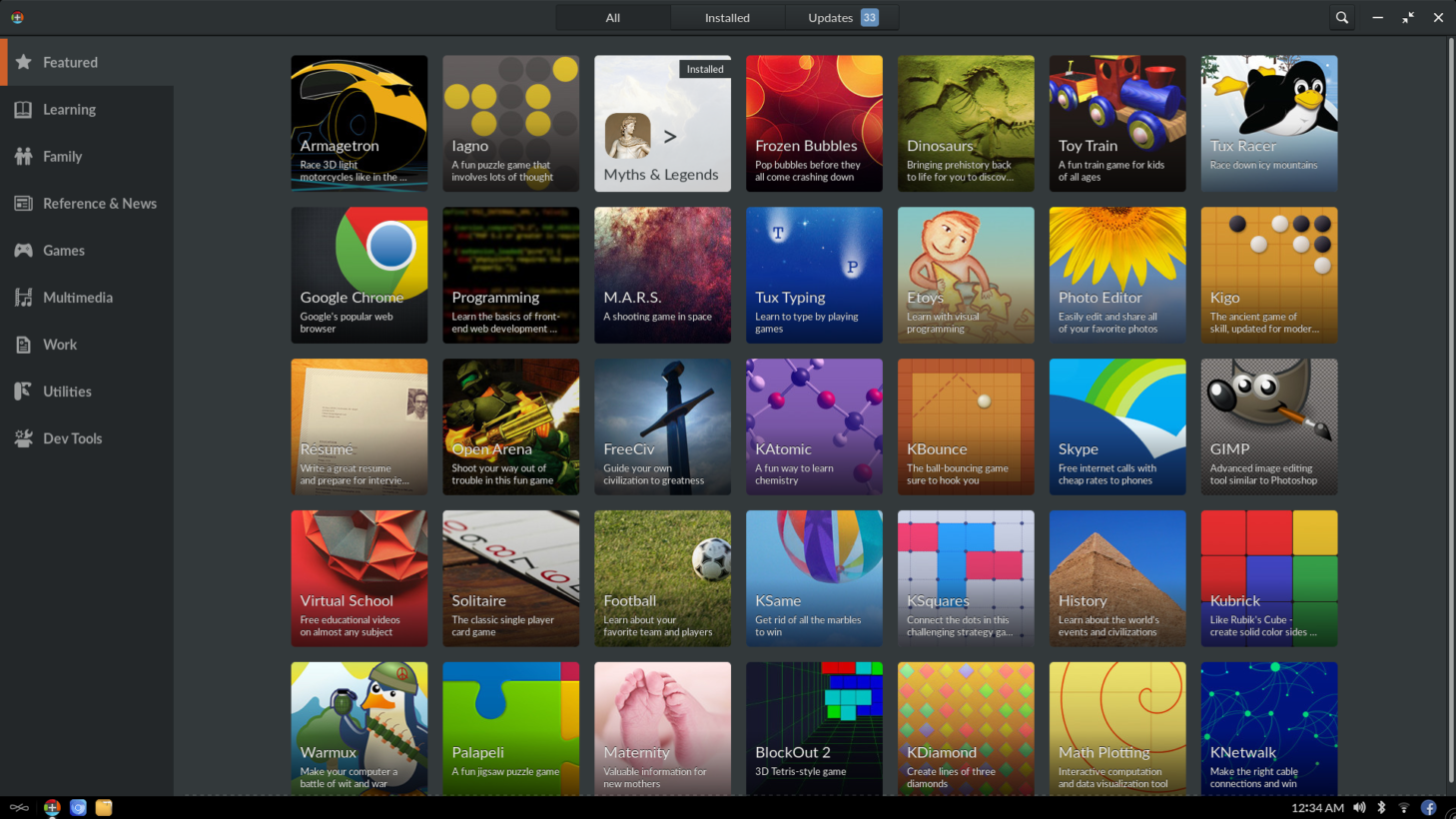Open the Resume app tile

[x=360, y=427]
